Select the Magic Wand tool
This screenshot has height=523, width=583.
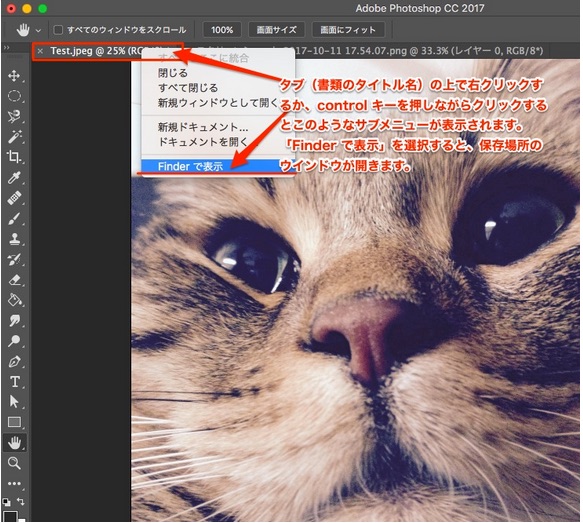14,137
